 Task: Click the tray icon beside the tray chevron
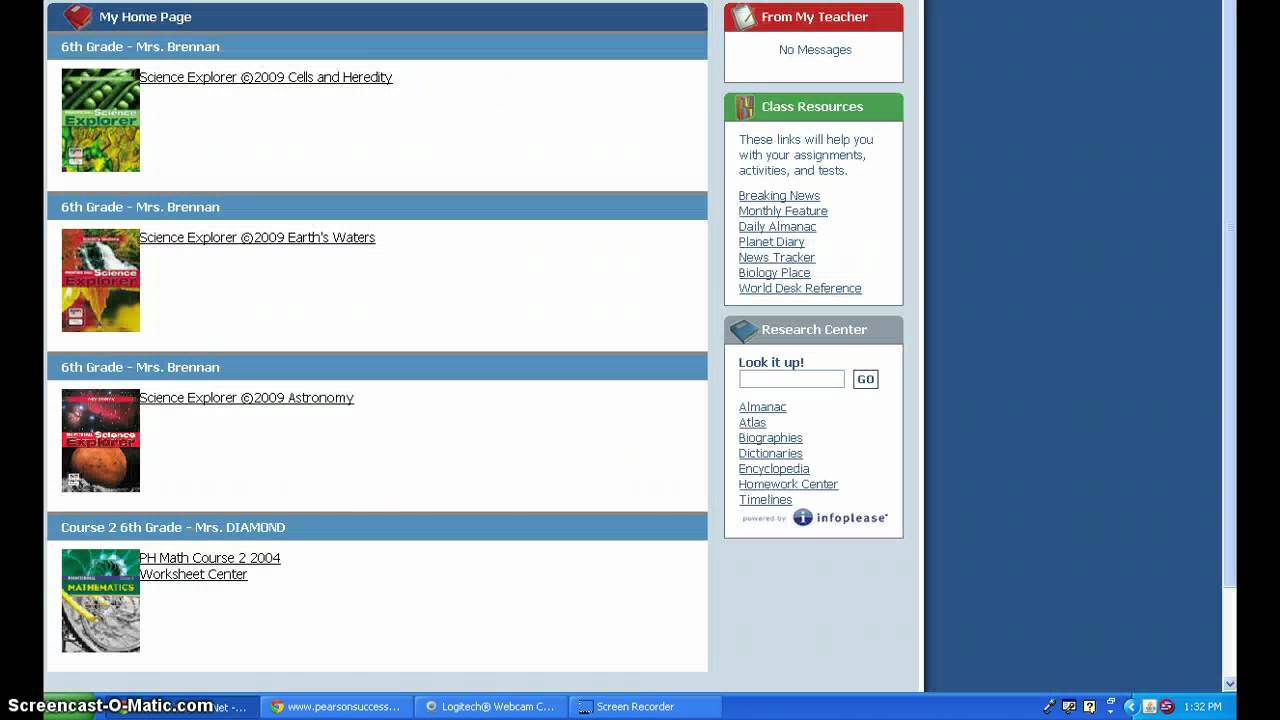tap(1149, 706)
